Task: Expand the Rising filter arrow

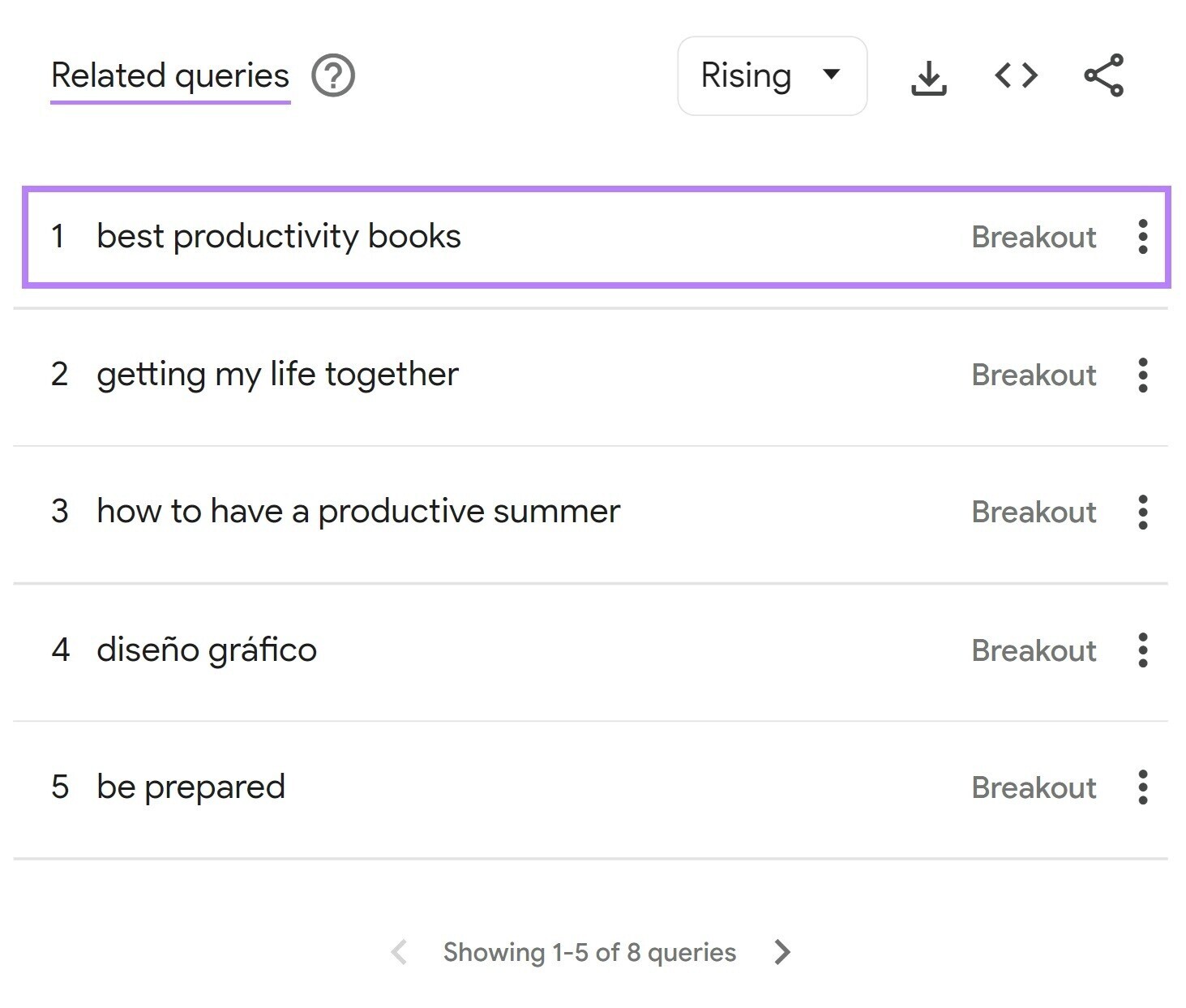Action: 832,75
